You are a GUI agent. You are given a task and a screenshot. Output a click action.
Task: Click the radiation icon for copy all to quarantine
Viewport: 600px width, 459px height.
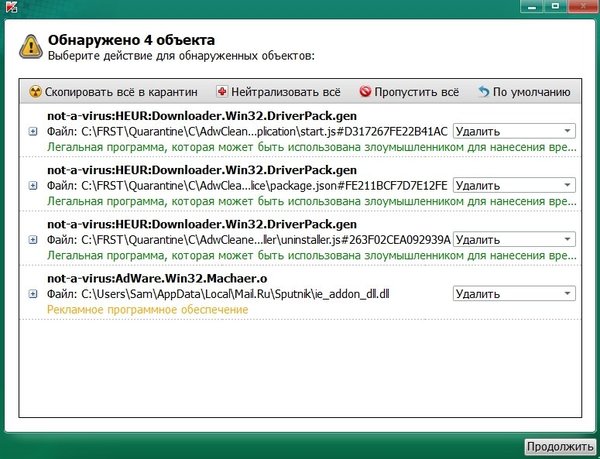[x=35, y=91]
